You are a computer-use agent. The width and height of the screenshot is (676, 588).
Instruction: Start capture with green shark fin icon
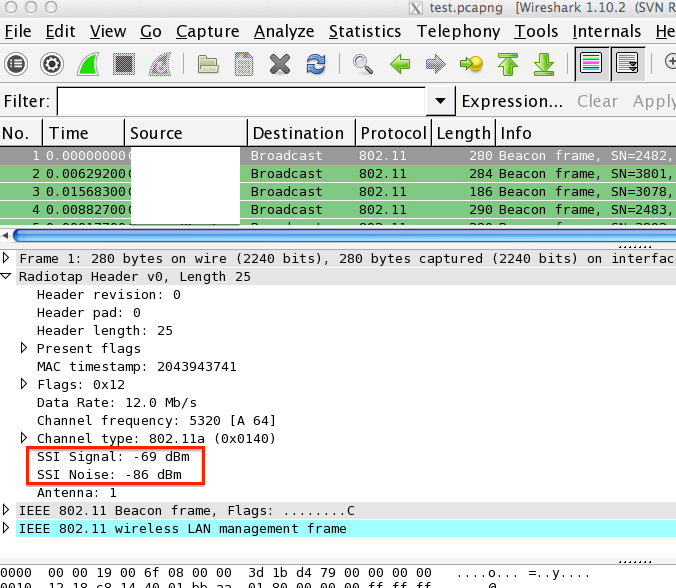88,64
